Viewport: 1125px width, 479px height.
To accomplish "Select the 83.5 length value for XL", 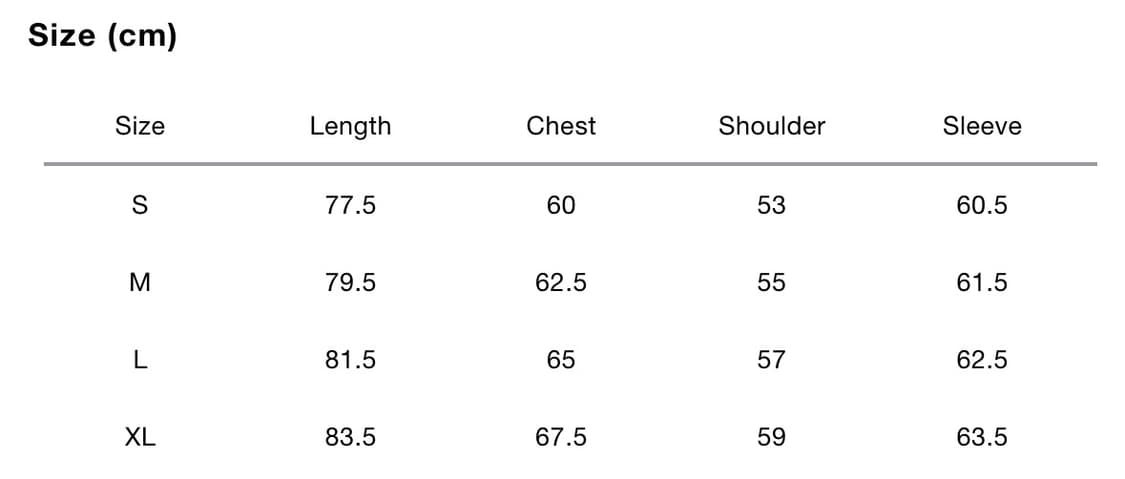I will pos(350,437).
